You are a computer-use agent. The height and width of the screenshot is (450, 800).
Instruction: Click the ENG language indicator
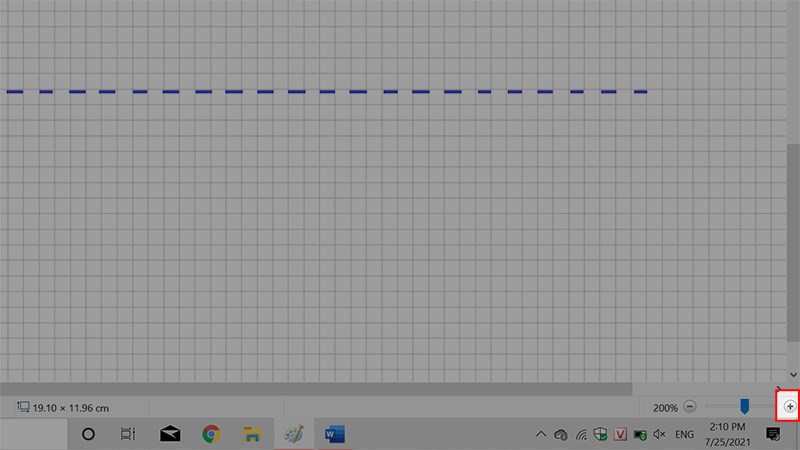[684, 434]
